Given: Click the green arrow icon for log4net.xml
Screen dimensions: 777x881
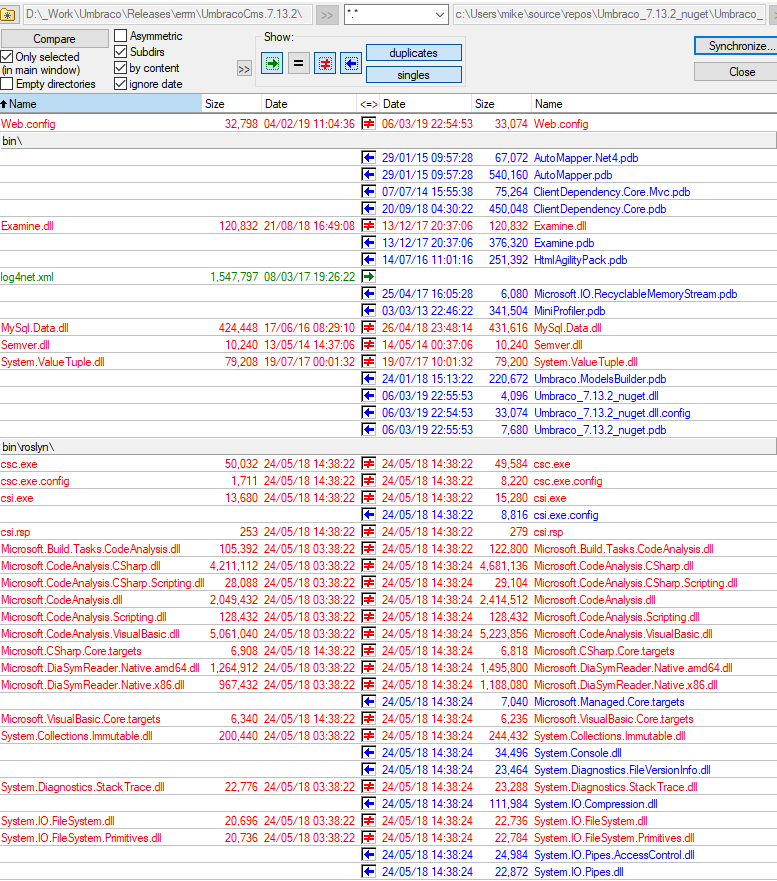Looking at the screenshot, I should pos(369,277).
